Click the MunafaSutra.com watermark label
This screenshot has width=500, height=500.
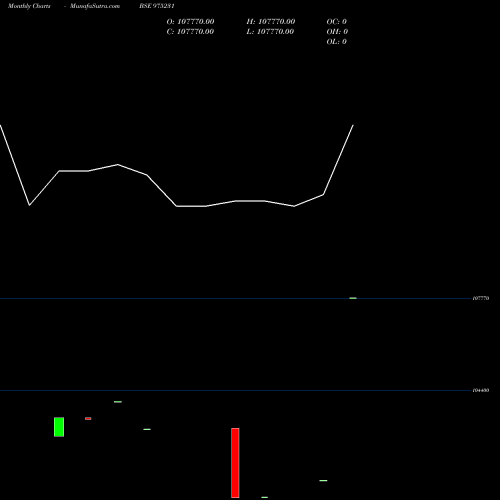click(x=95, y=6)
